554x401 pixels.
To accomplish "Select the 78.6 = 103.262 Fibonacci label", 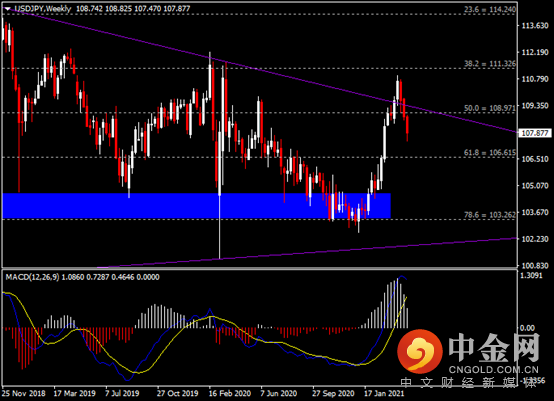I will click(x=490, y=215).
